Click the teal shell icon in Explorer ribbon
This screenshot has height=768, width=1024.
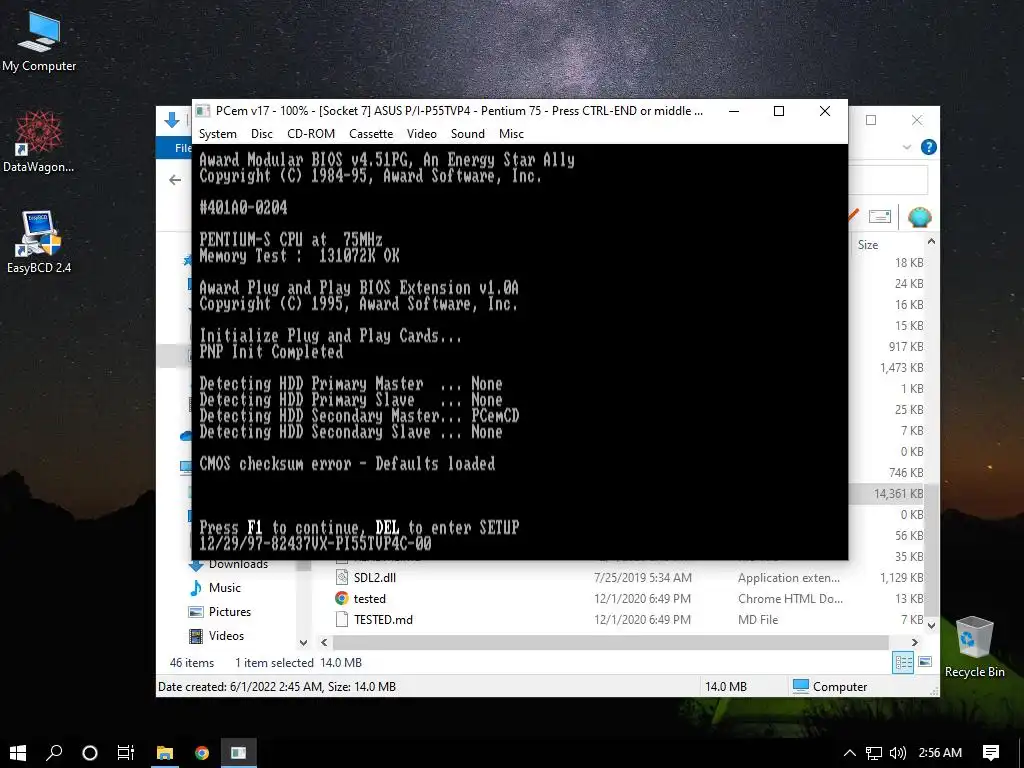pos(919,217)
